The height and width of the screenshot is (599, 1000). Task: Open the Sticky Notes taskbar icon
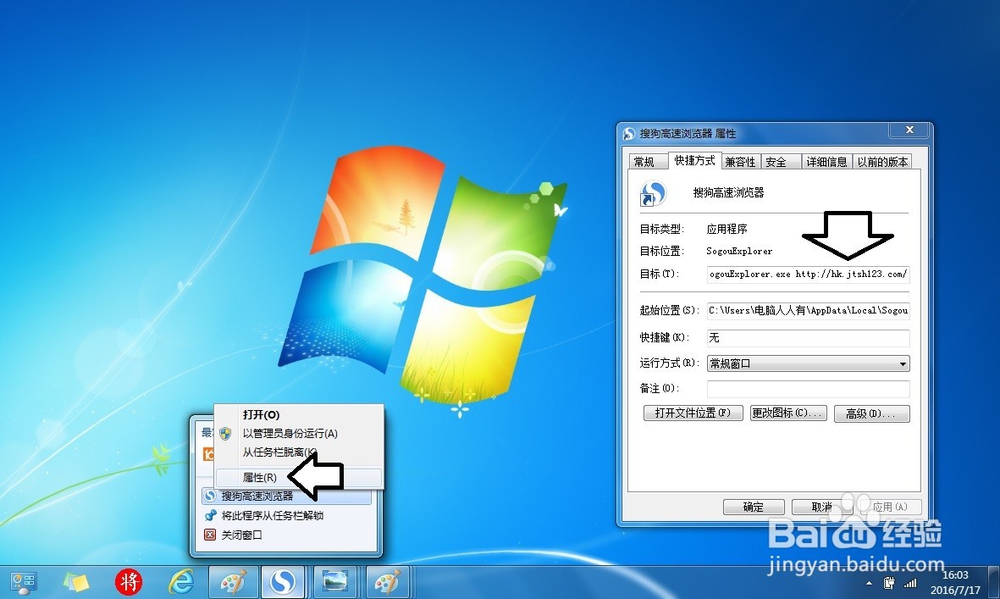pyautogui.click(x=77, y=582)
